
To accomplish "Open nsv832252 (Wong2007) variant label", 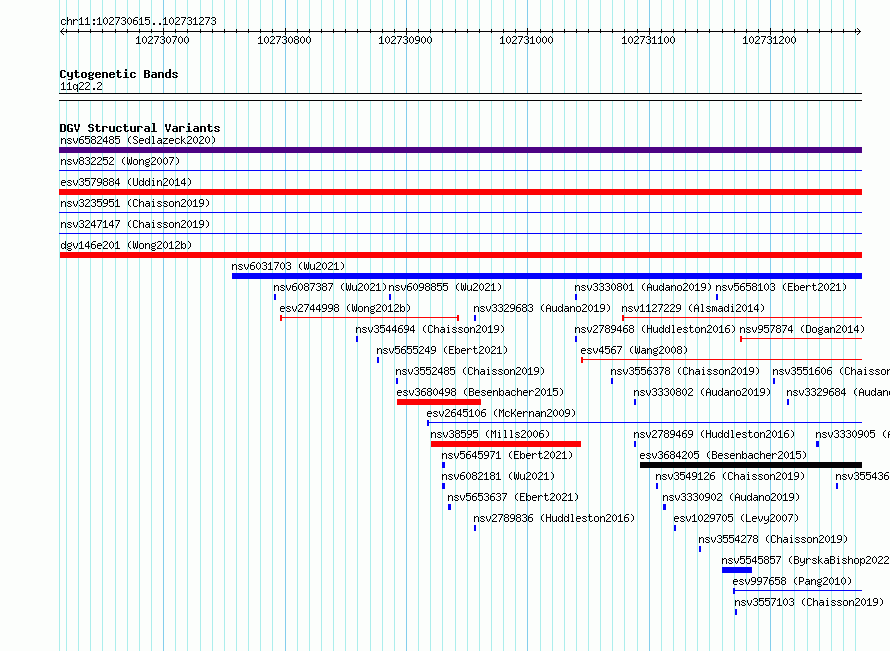I will [x=120, y=161].
